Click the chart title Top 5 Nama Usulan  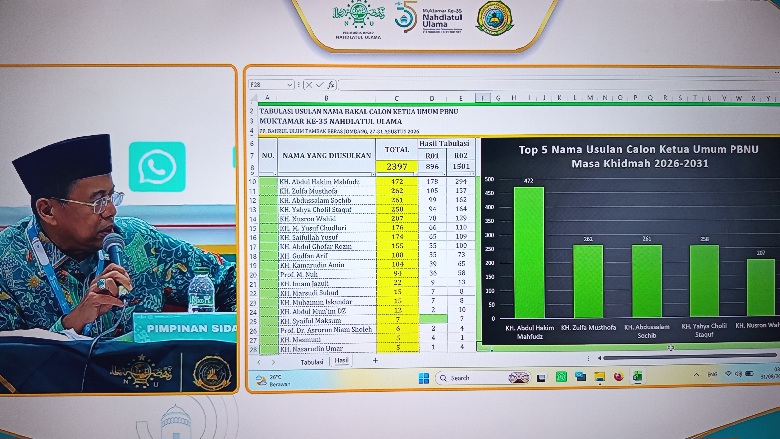tap(639, 156)
